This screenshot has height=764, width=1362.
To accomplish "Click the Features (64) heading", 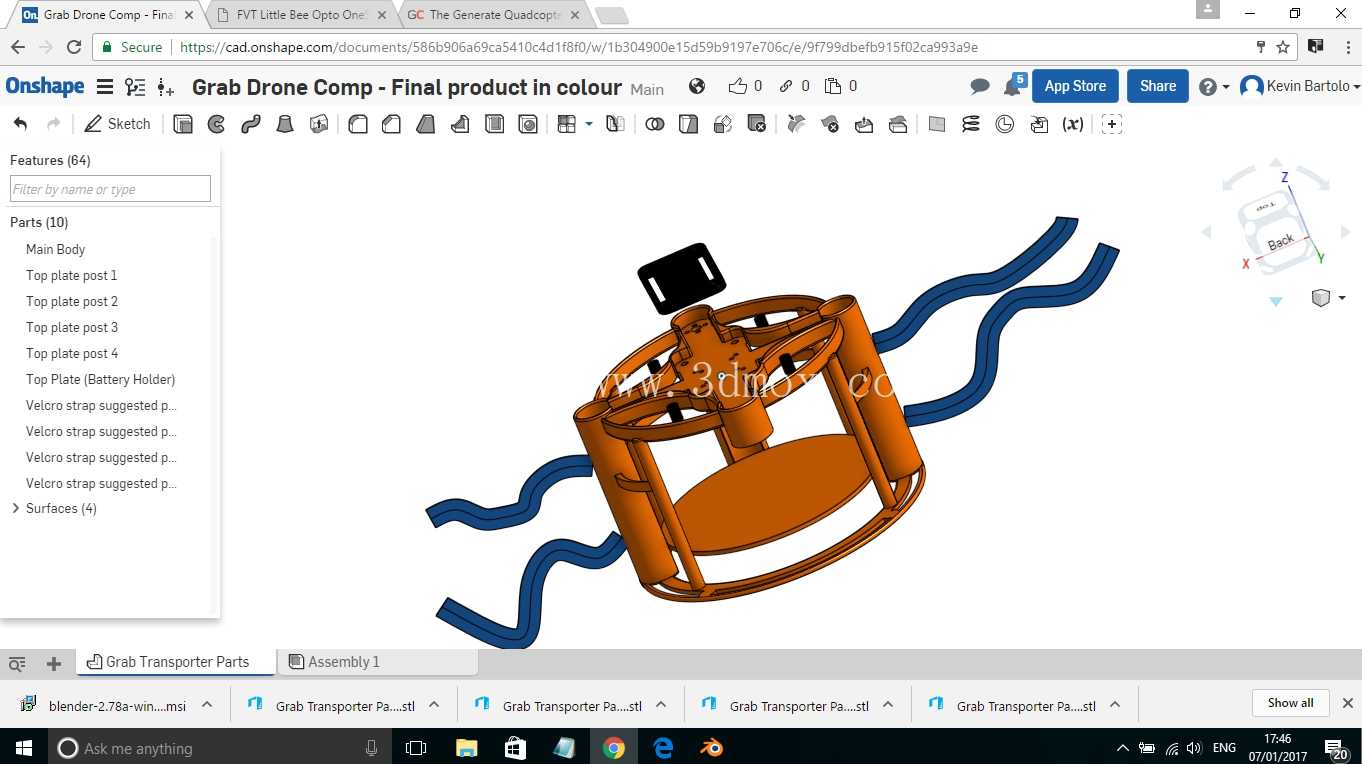I will pyautogui.click(x=50, y=160).
